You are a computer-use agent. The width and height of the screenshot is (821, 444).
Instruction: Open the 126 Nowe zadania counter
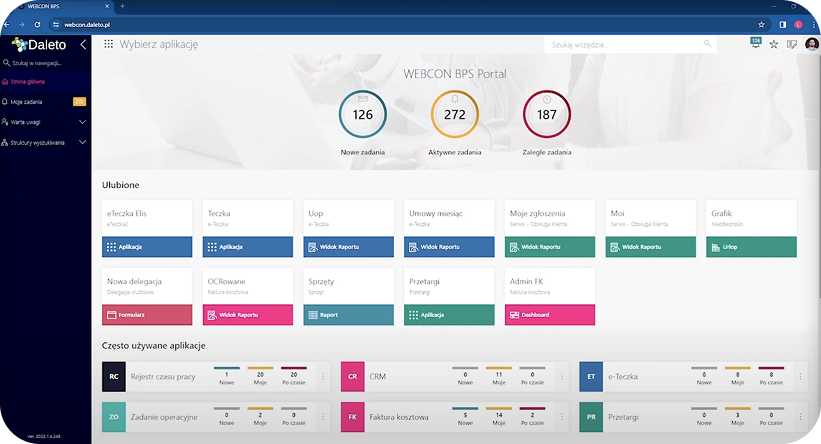362,114
